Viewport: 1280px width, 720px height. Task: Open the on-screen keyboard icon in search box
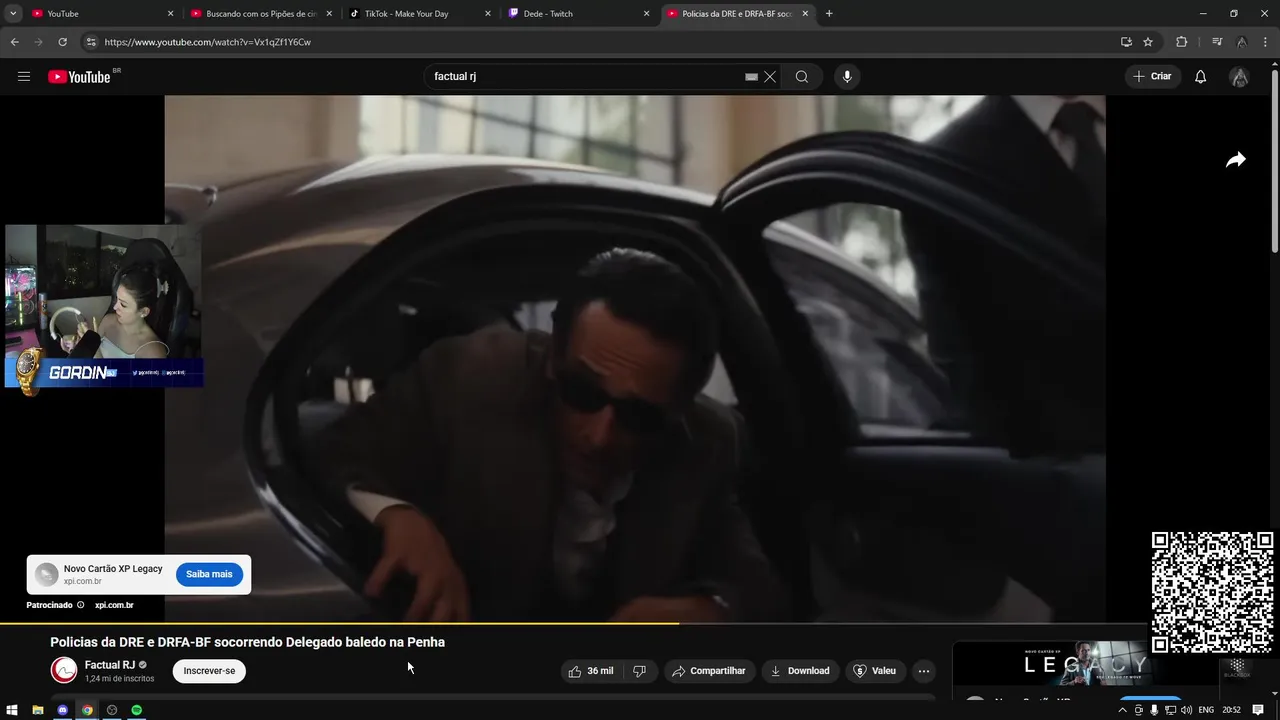point(751,77)
